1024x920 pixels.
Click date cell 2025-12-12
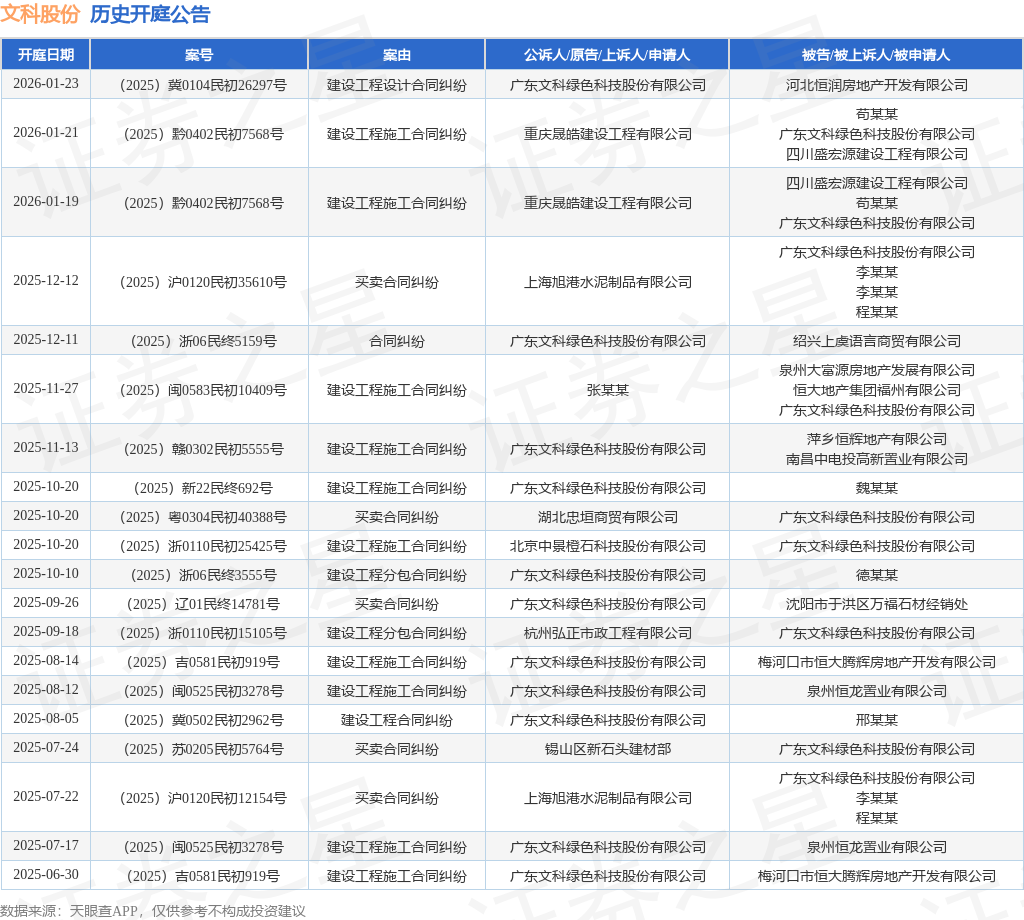[x=46, y=281]
